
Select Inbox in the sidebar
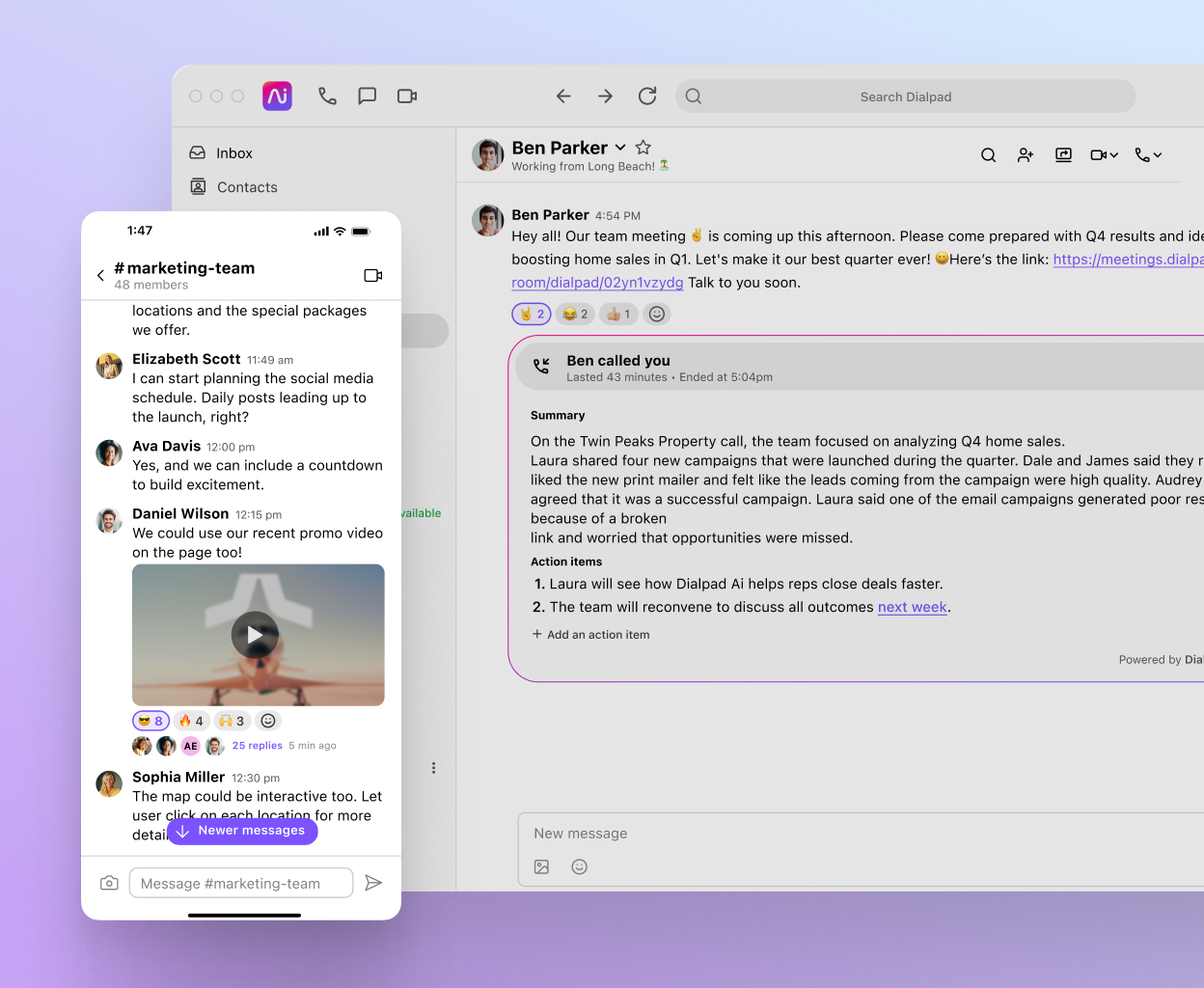point(234,152)
